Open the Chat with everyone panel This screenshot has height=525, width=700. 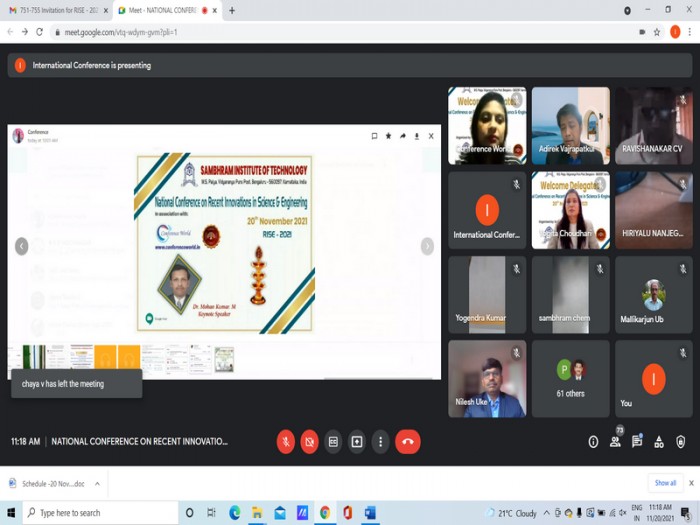coord(637,442)
